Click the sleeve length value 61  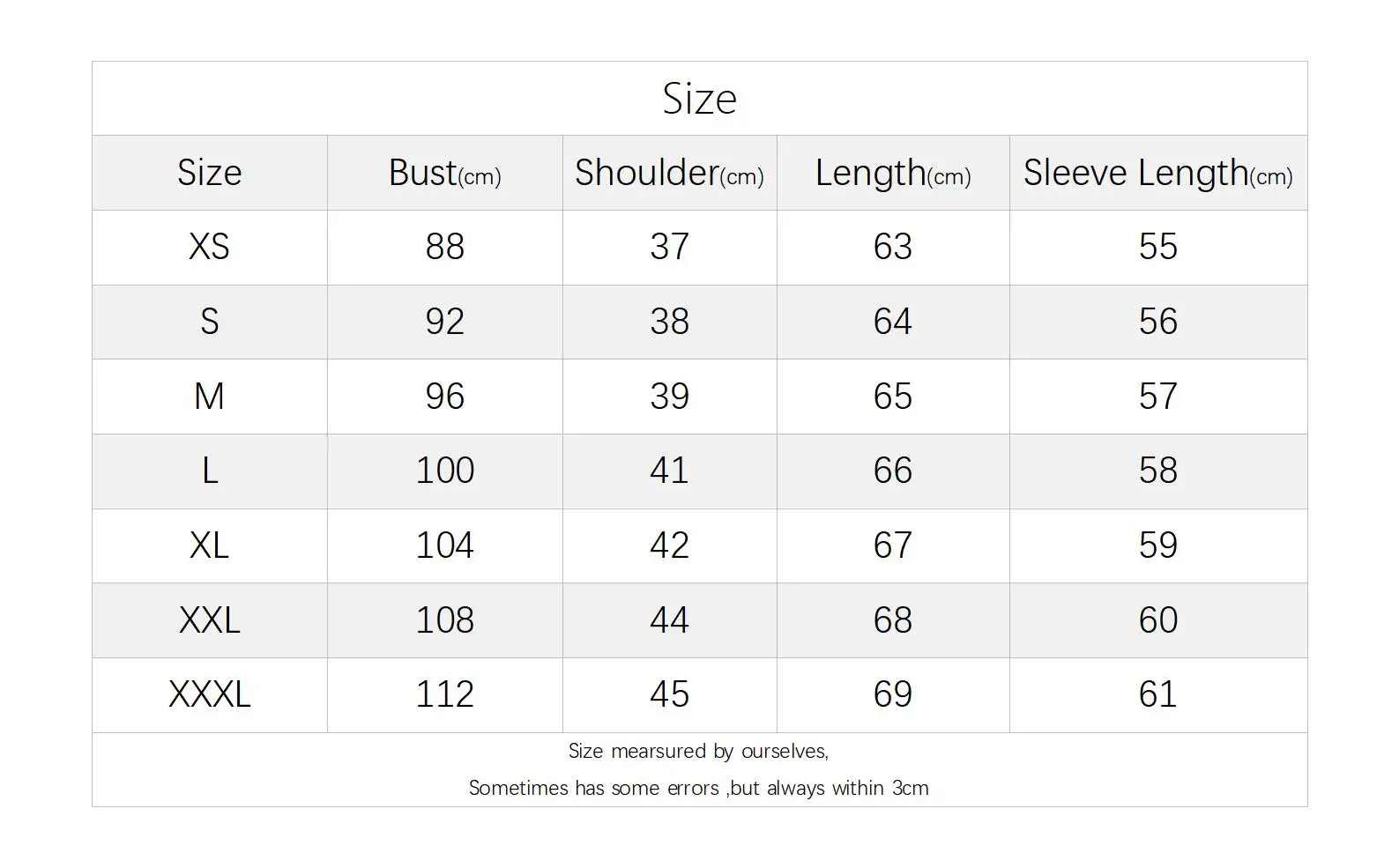pos(1157,694)
